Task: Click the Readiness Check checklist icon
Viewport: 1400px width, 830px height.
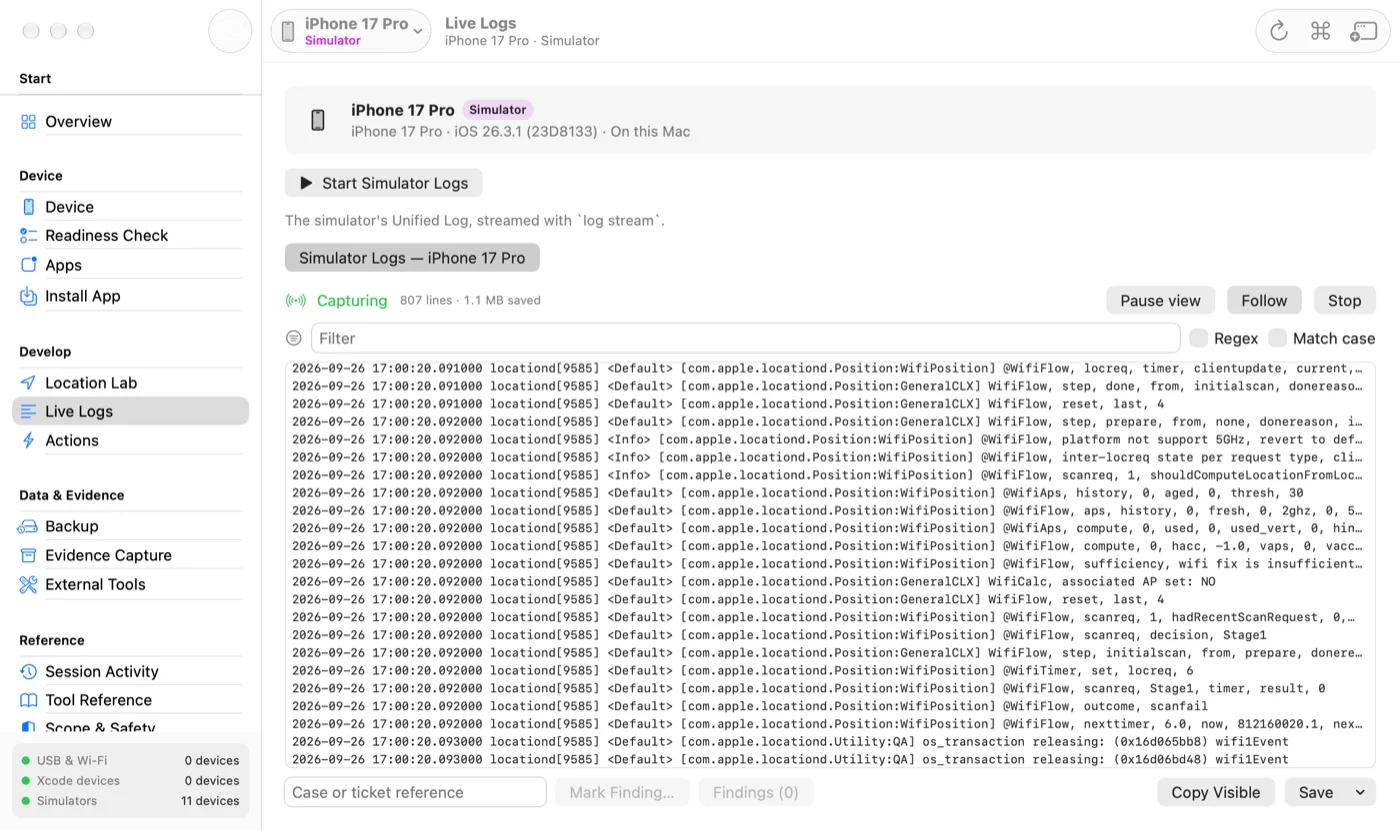Action: 28,236
